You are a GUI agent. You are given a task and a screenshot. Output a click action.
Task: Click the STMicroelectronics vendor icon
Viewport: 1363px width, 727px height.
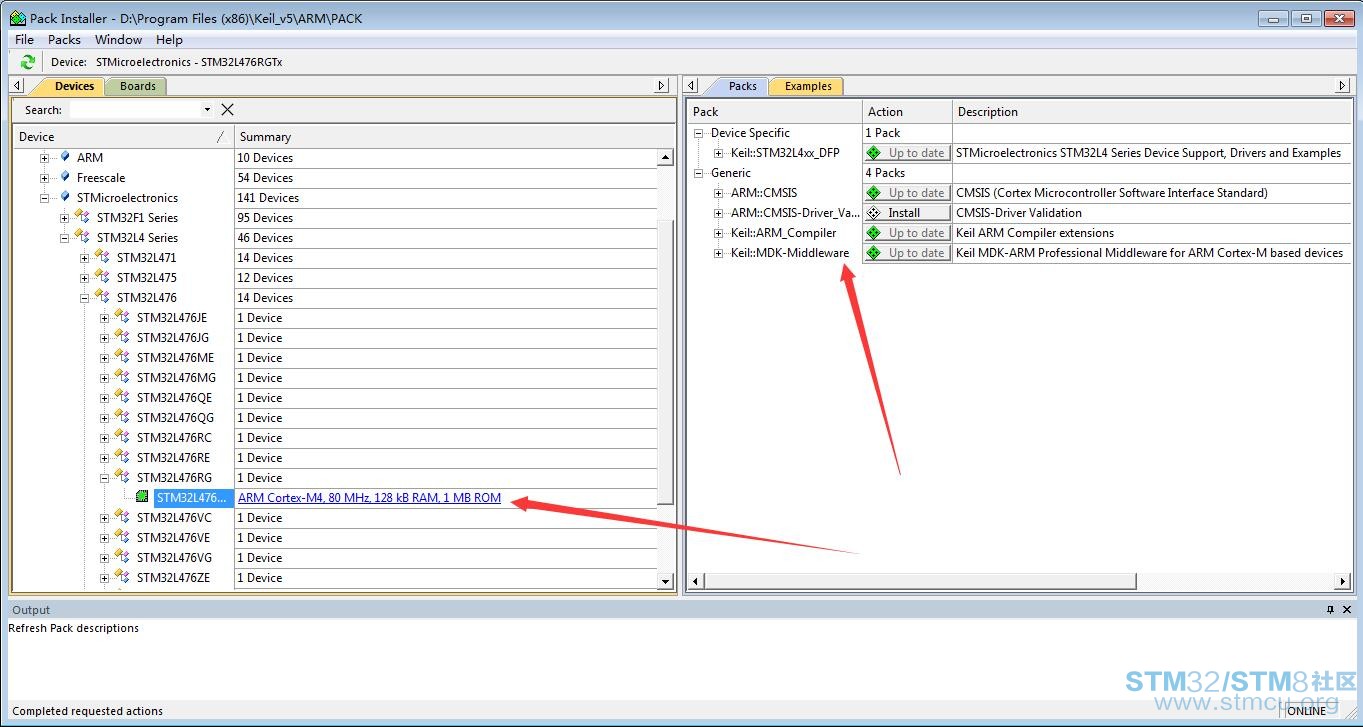tap(65, 197)
